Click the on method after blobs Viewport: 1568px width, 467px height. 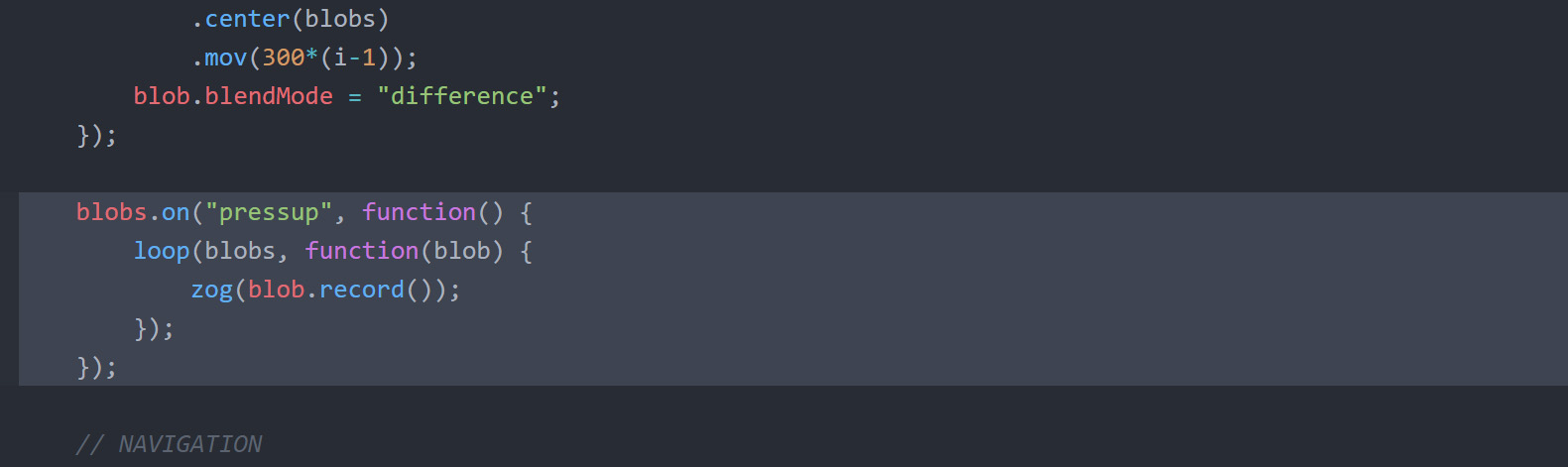click(176, 212)
